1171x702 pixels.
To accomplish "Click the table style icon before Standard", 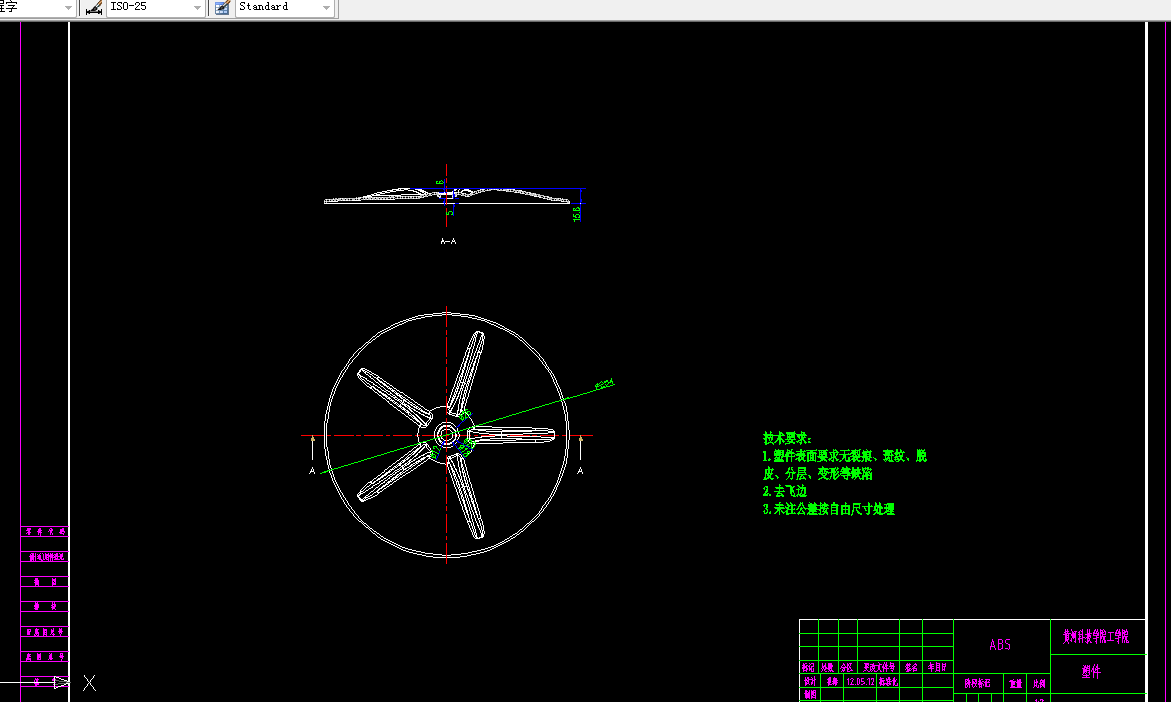I will 222,7.
